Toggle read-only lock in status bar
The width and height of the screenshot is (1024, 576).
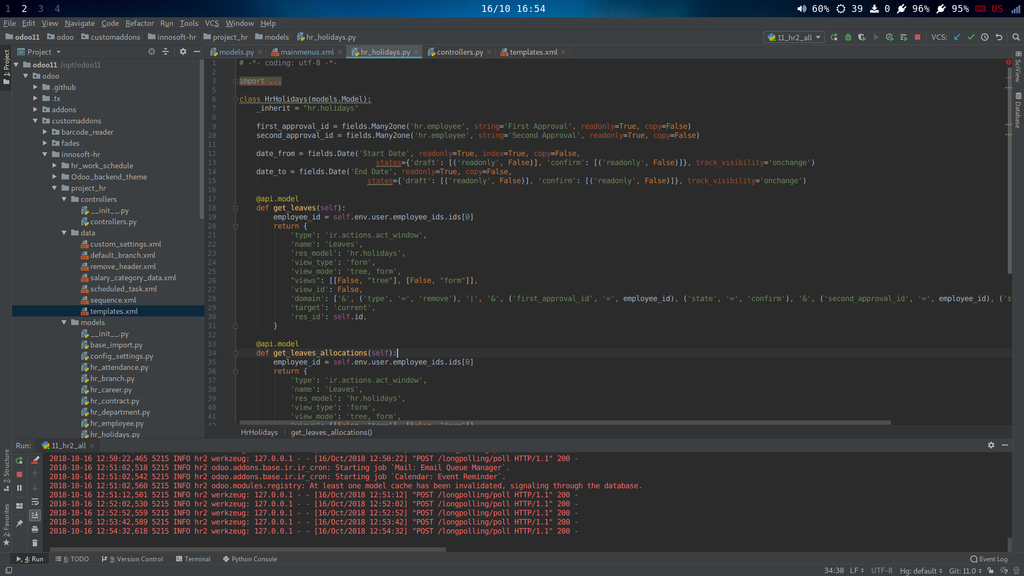(991, 570)
